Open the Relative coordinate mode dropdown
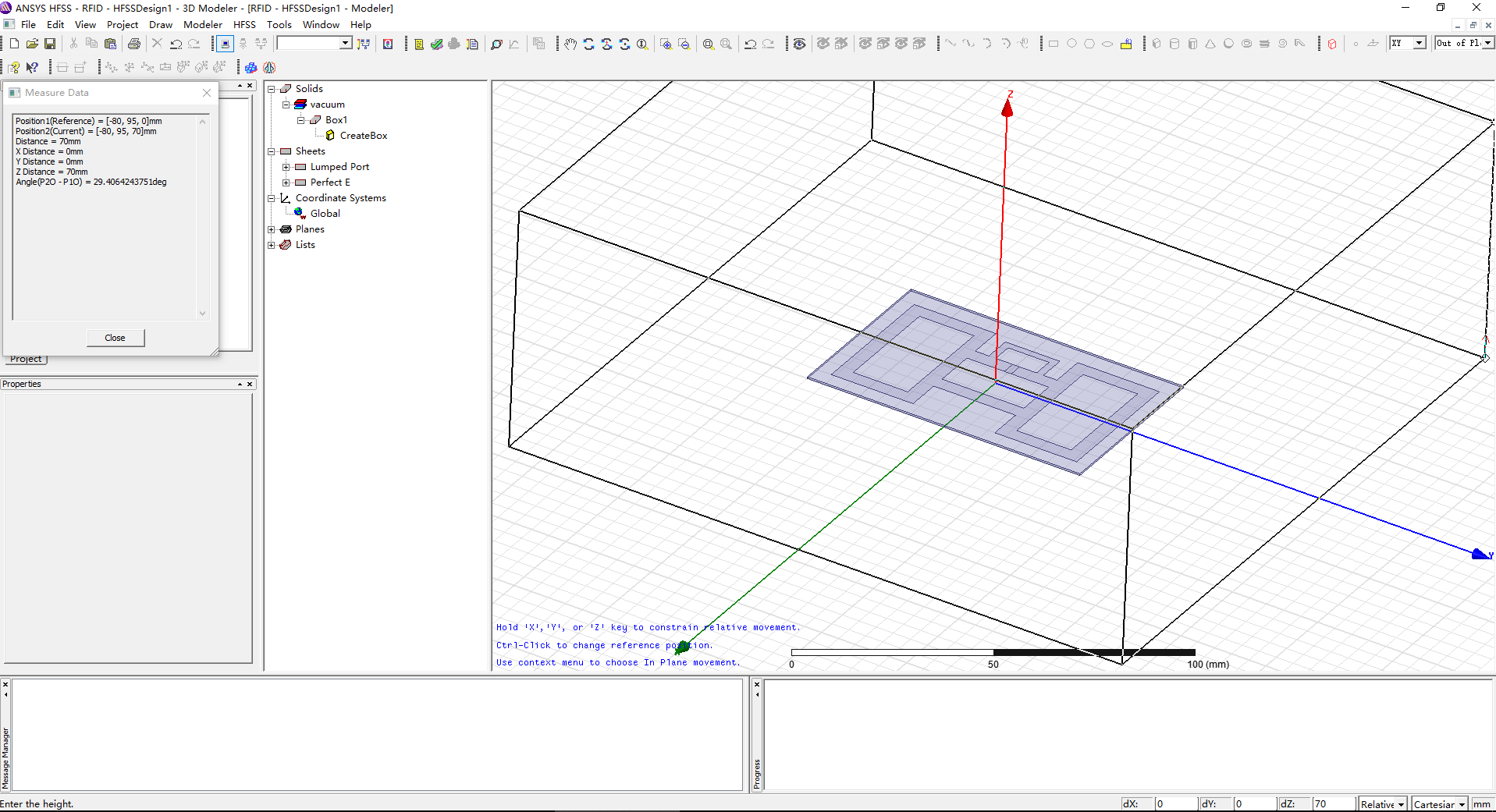Screen dimensions: 1496x812 pyautogui.click(x=1401, y=804)
